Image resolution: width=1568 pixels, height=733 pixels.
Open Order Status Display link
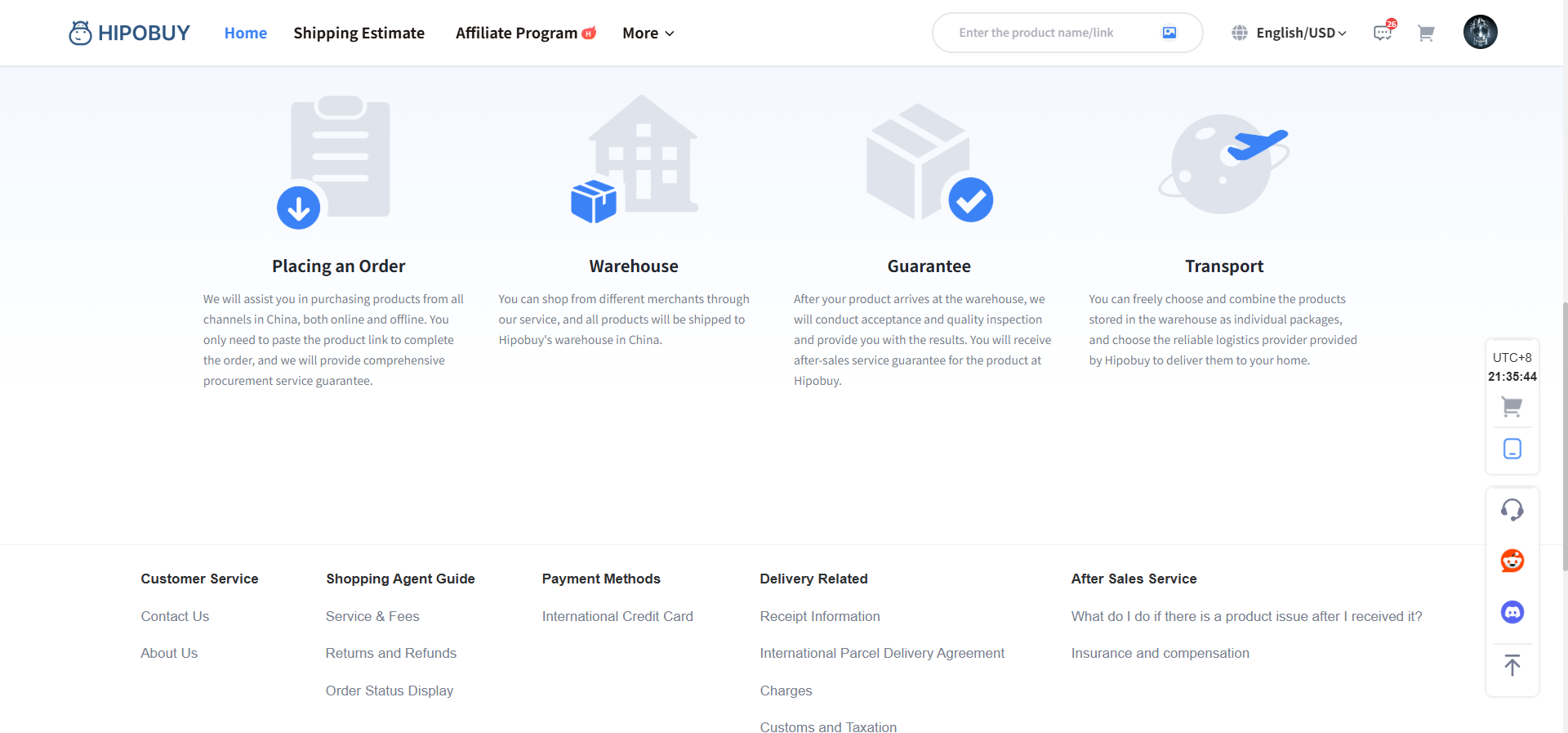point(390,691)
